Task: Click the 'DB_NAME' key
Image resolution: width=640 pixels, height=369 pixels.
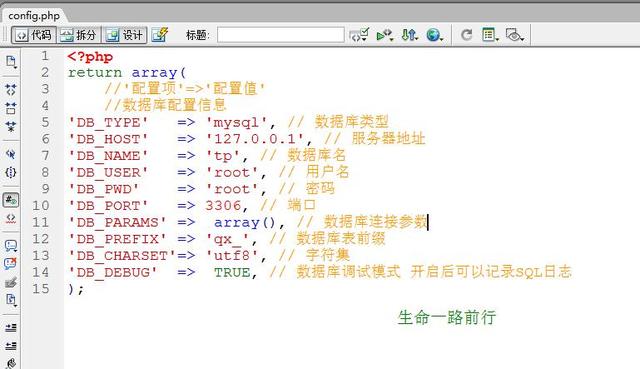Action: click(x=108, y=156)
